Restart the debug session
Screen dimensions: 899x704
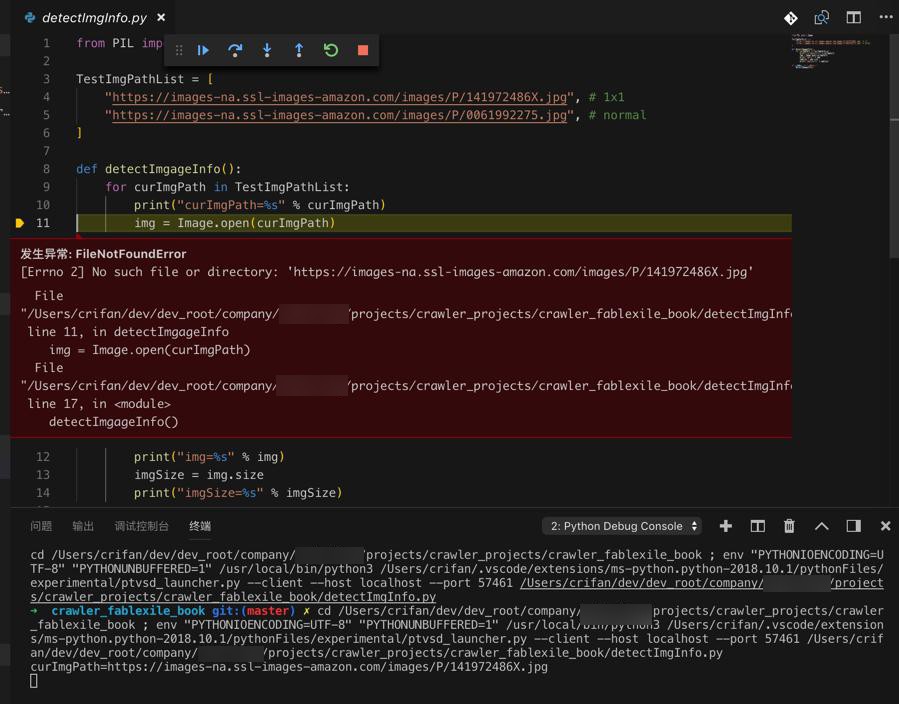(331, 50)
